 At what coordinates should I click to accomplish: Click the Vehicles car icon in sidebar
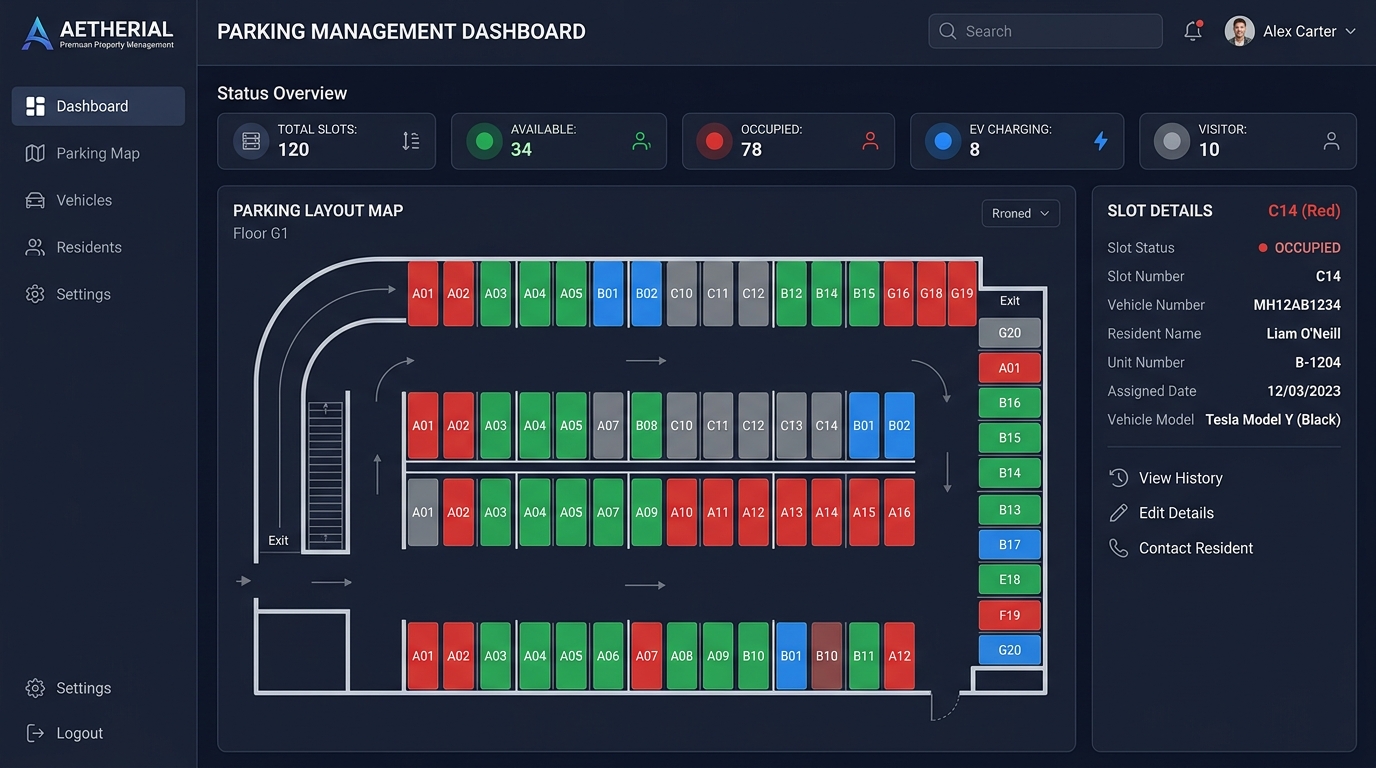click(x=35, y=200)
